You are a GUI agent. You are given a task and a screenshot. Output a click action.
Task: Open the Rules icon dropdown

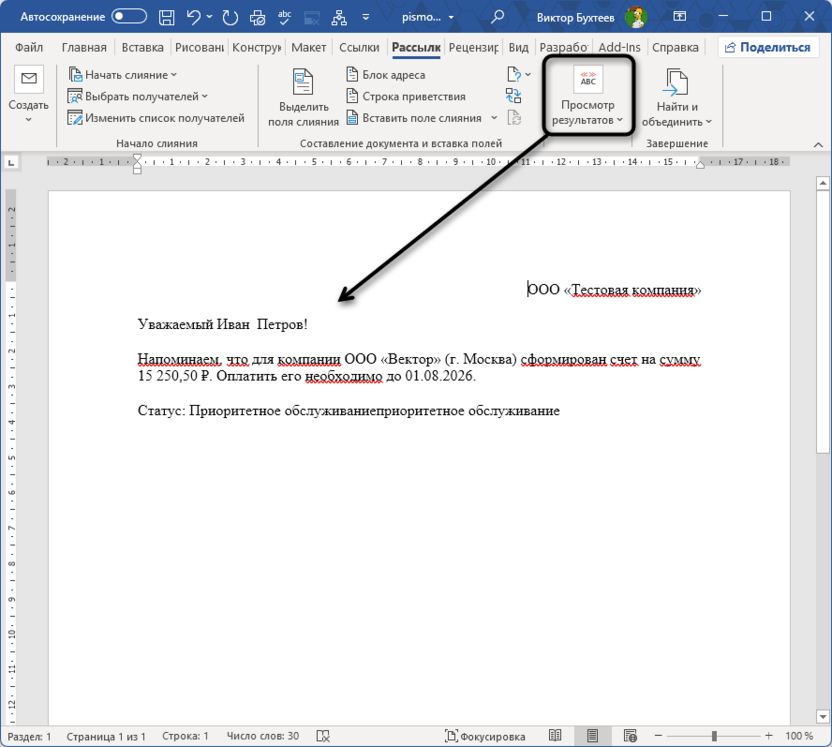click(x=518, y=75)
